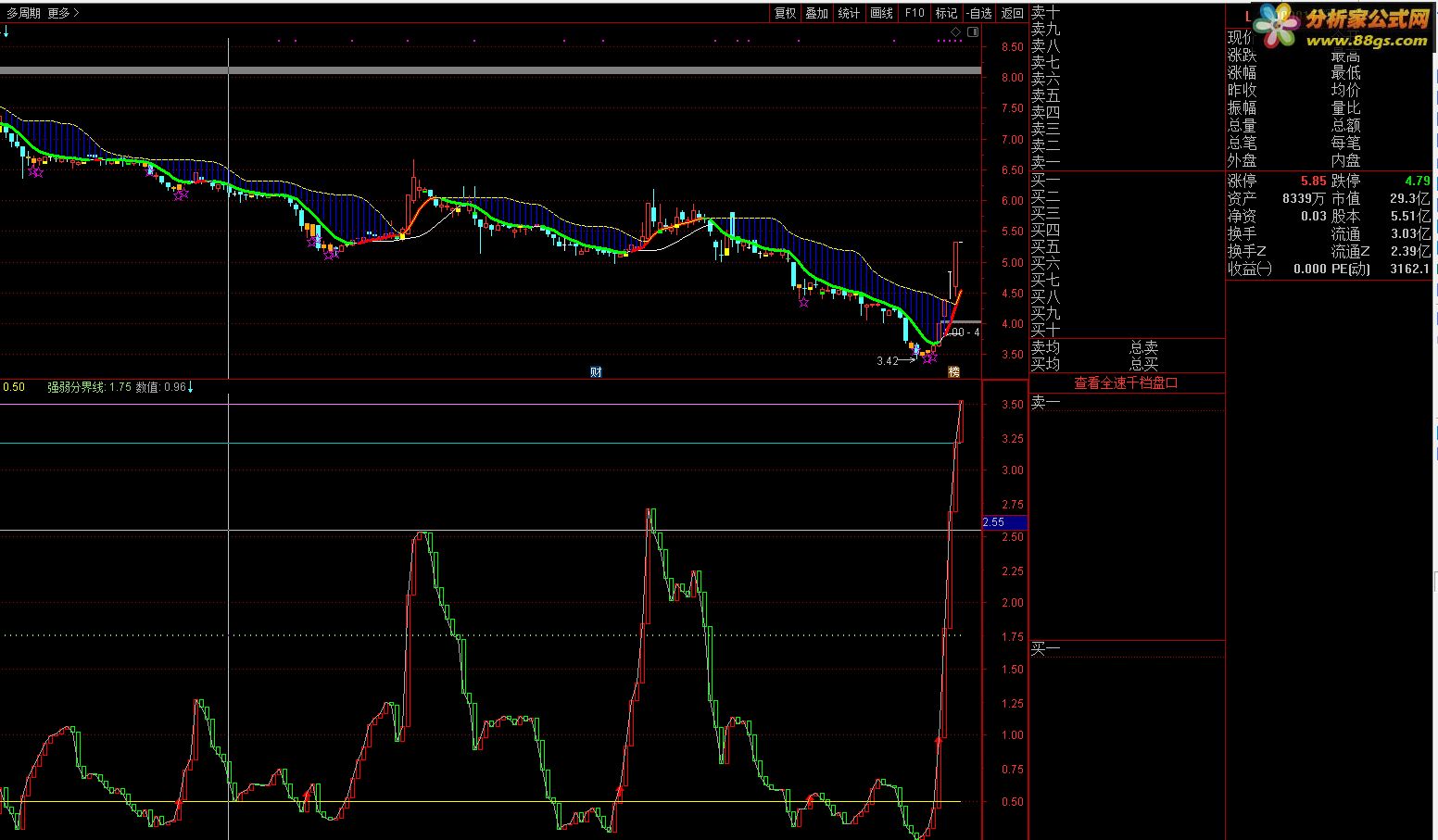Click the cyan down arrow at chart corner

[x=6, y=31]
